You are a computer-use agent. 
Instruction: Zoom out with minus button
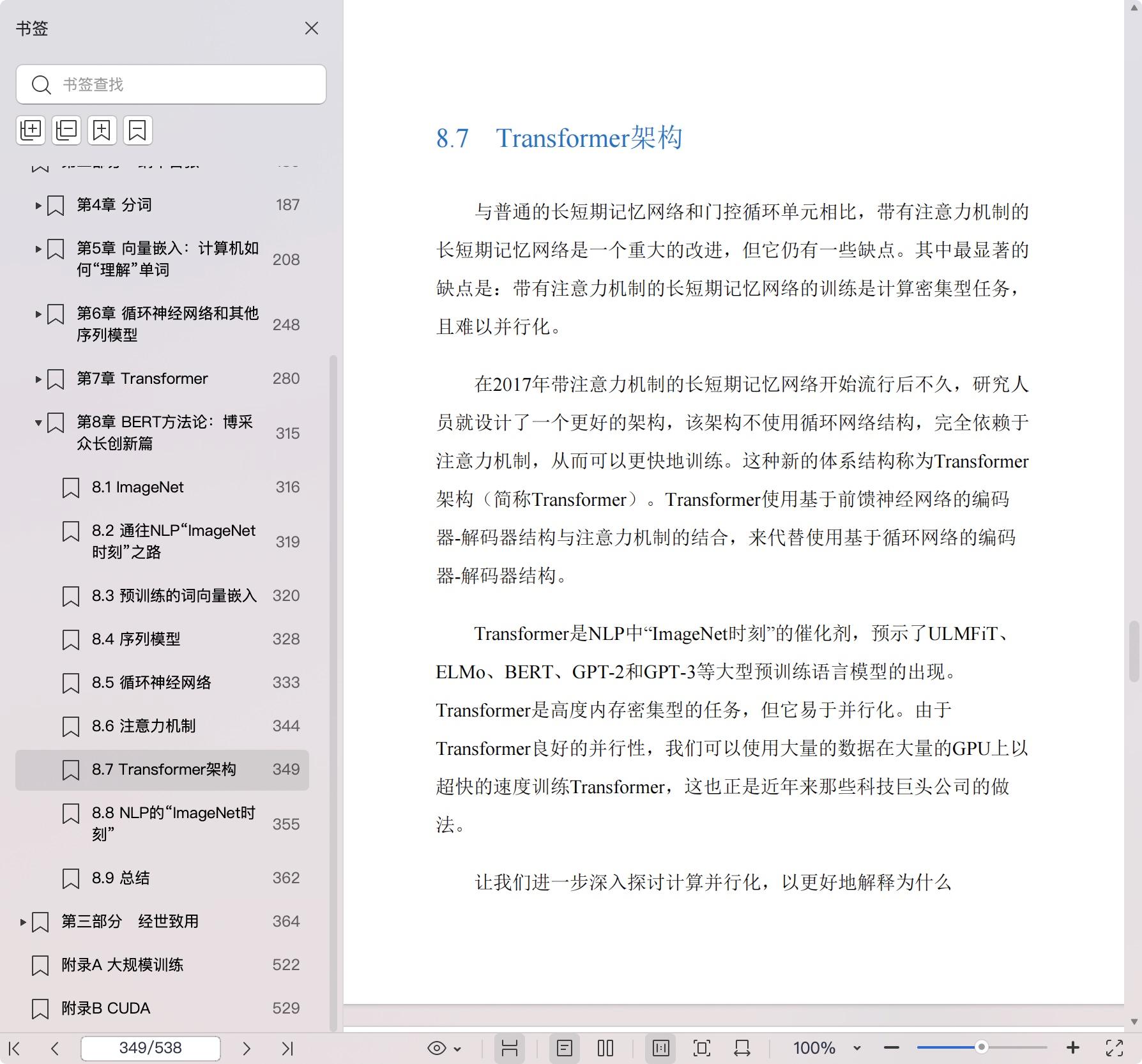[x=892, y=1048]
